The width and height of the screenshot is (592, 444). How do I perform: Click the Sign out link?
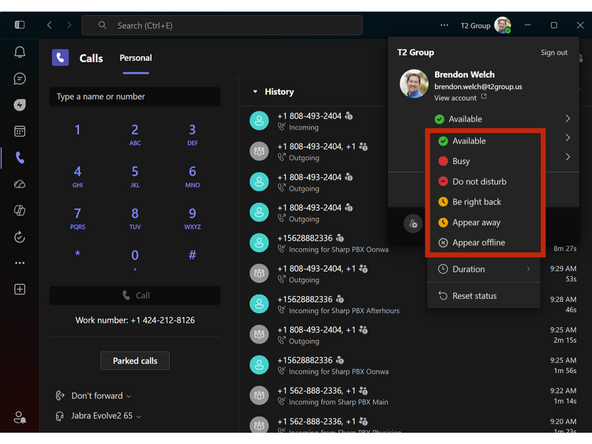pos(554,52)
